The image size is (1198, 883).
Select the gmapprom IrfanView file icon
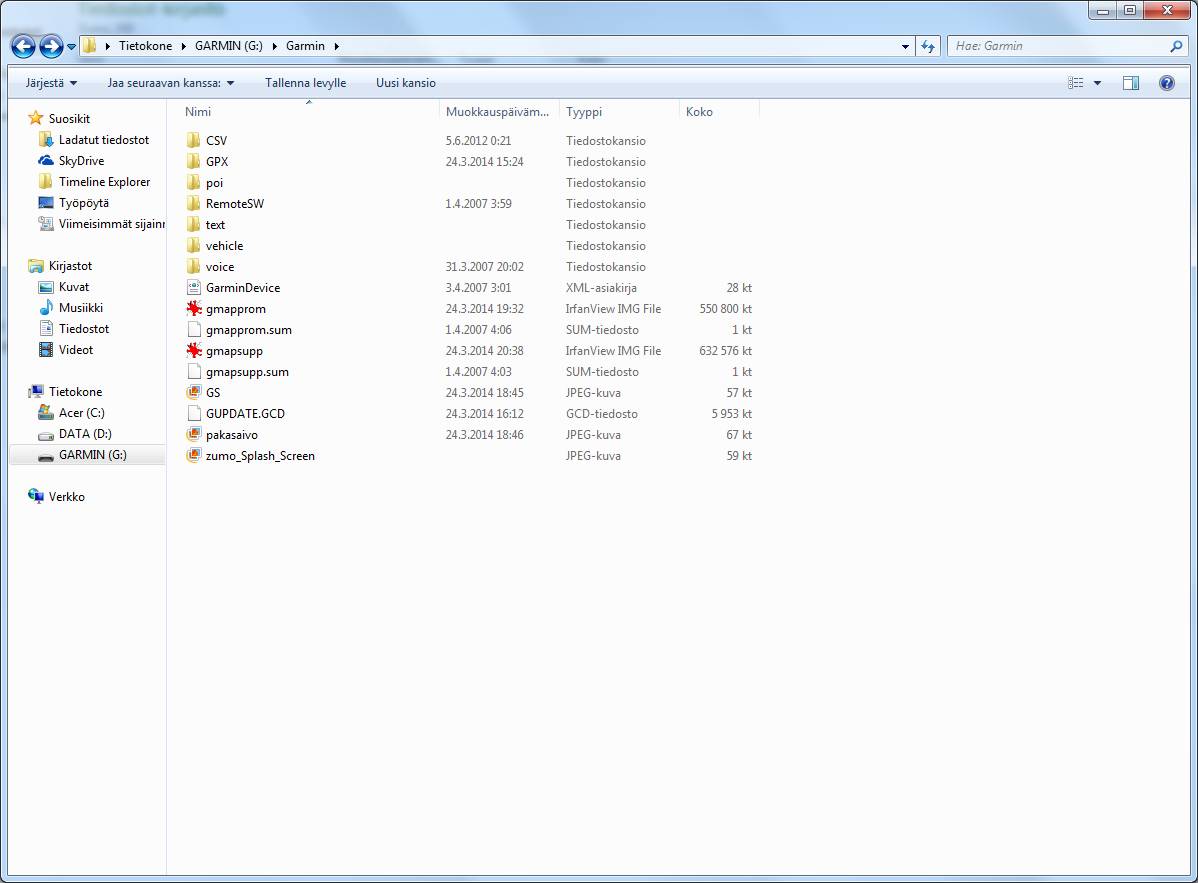(194, 309)
